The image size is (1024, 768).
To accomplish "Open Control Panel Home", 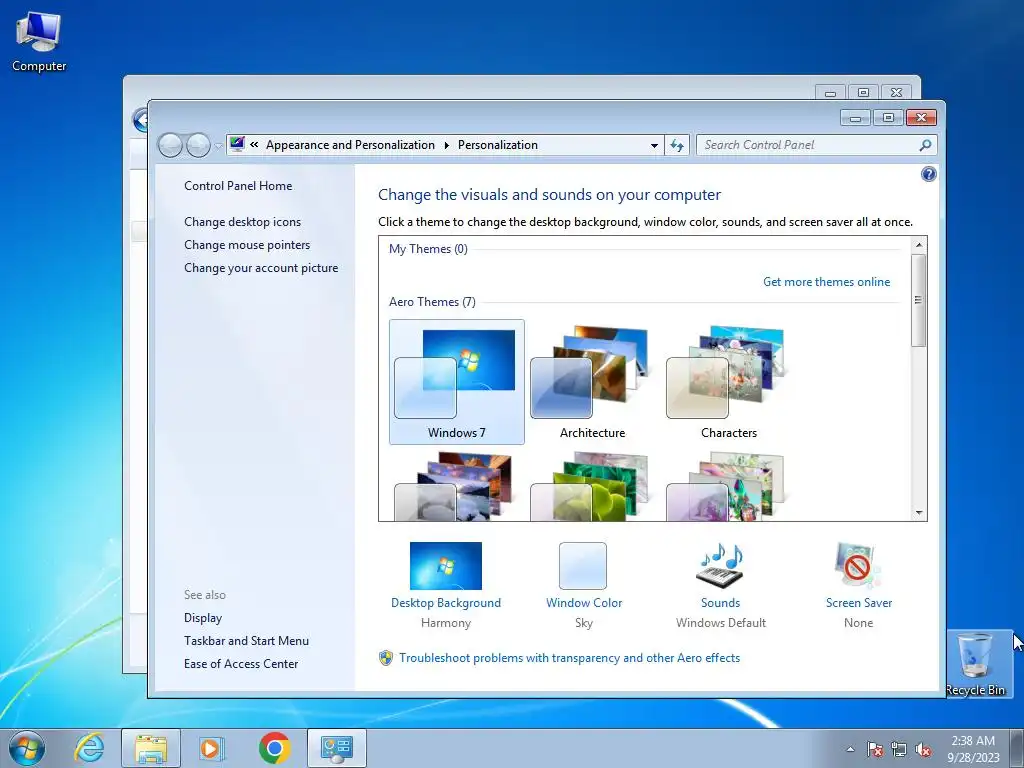I will tap(238, 185).
